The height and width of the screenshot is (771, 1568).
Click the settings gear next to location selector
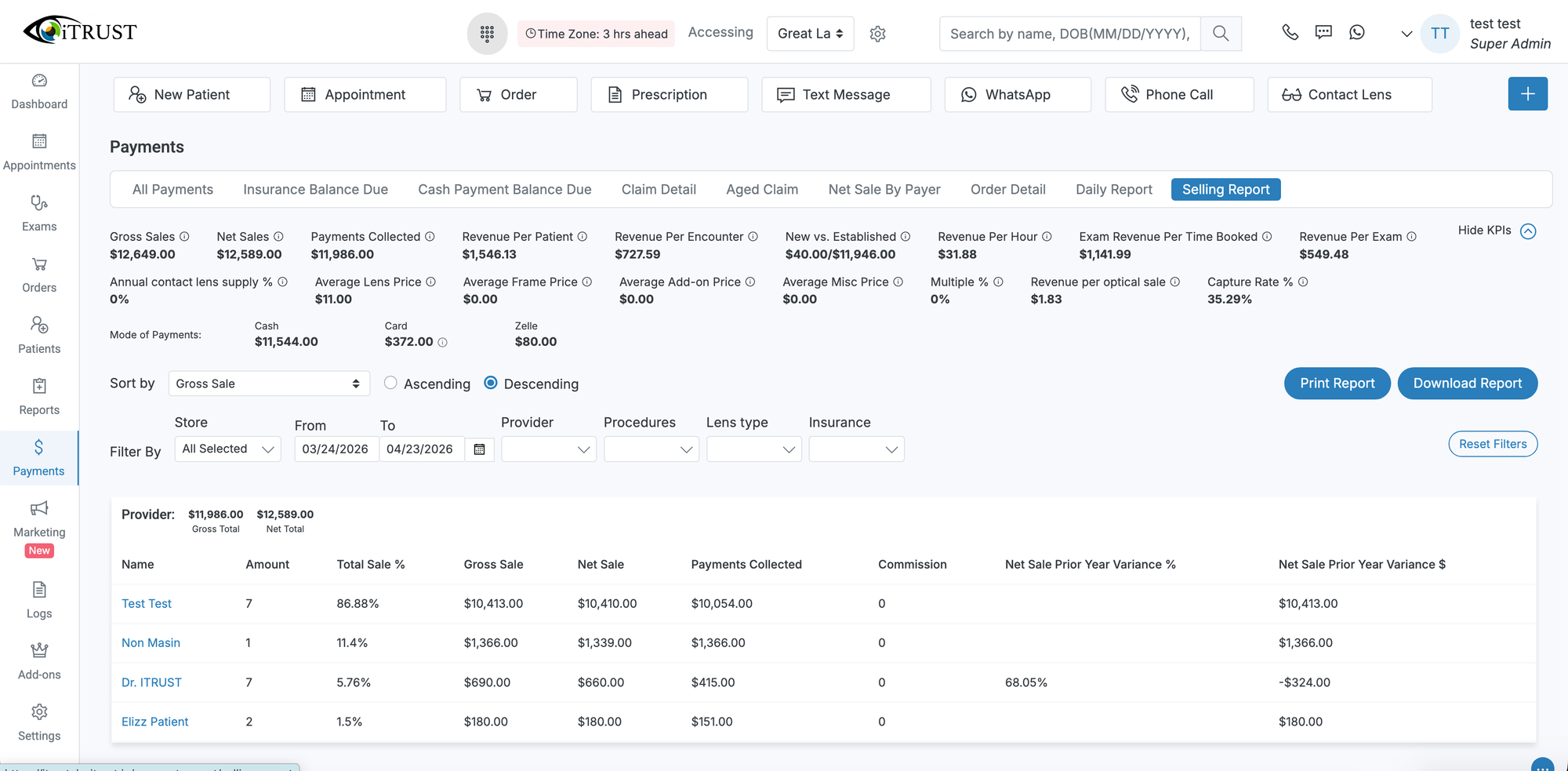click(877, 34)
